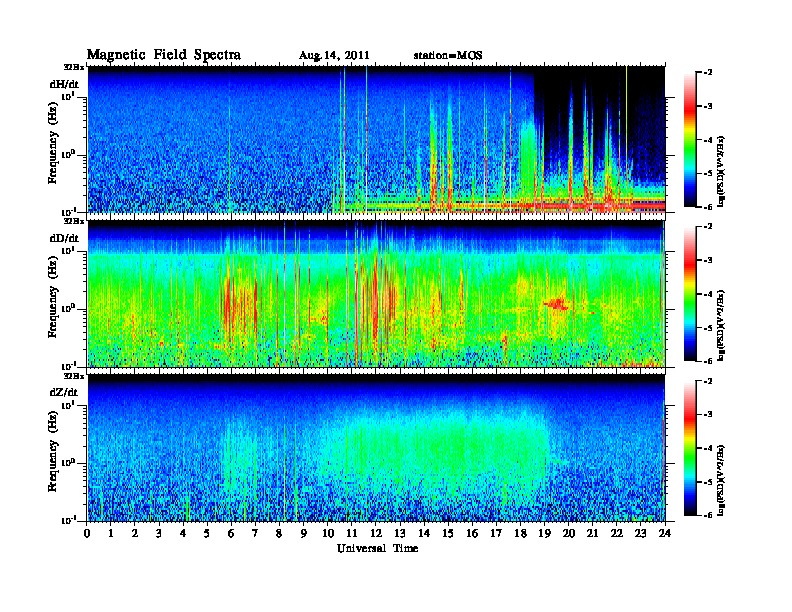Click the "14" hour tick label
Image resolution: width=792 pixels, height=612 pixels.
tap(424, 534)
